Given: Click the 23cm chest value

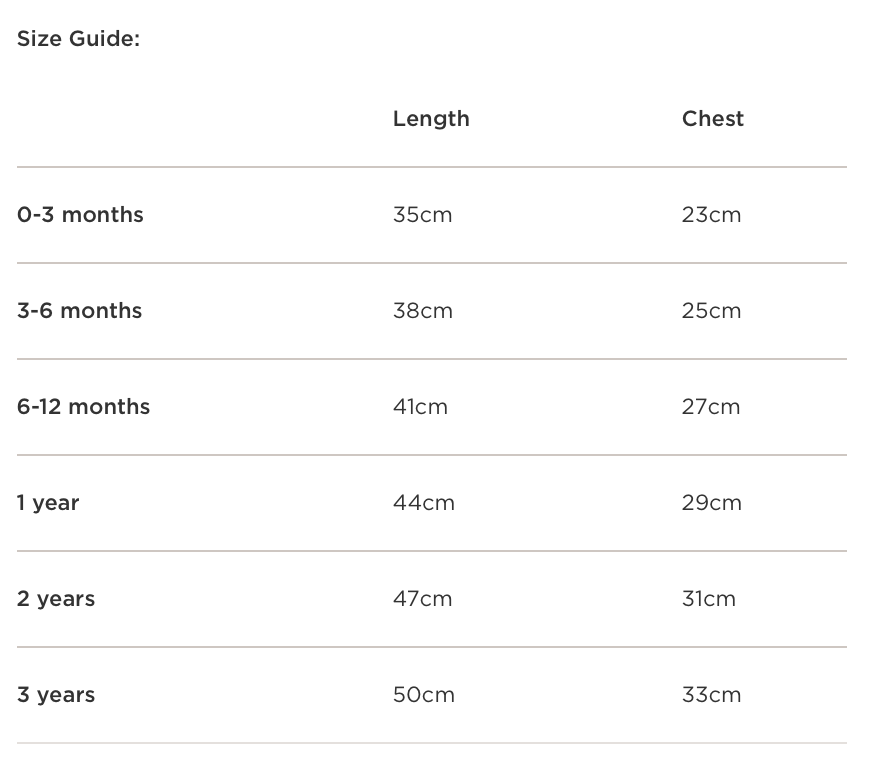Looking at the screenshot, I should click(x=712, y=215).
